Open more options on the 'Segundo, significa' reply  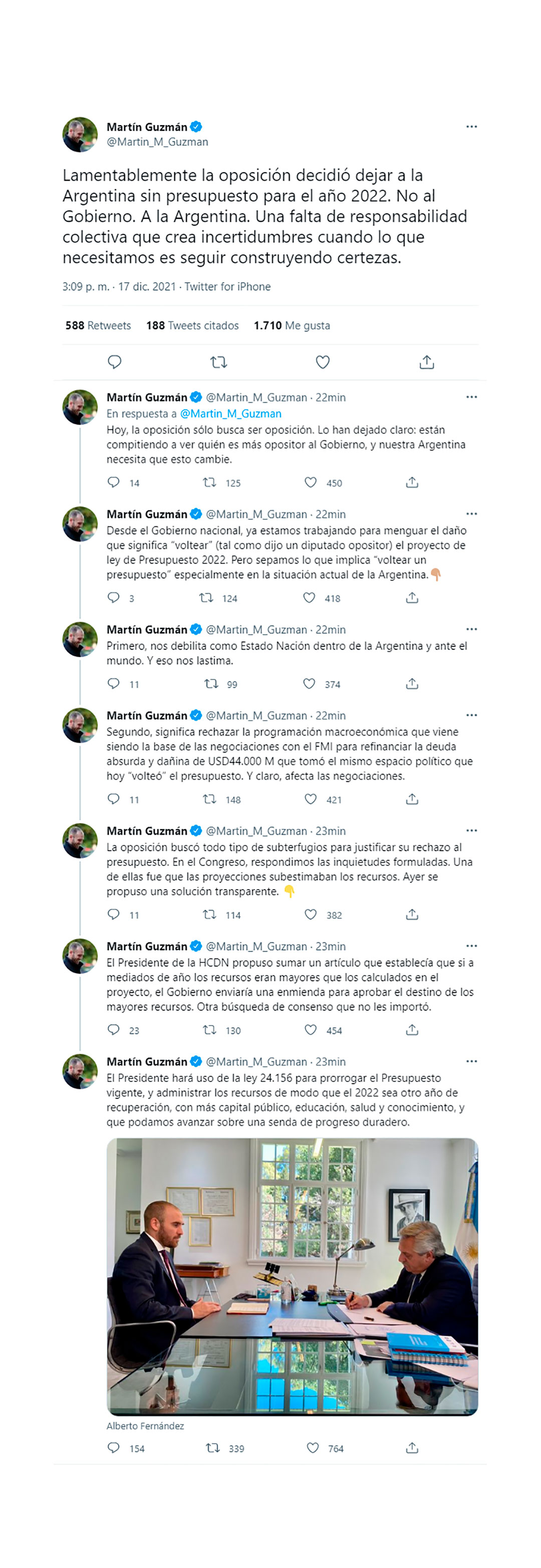471,715
